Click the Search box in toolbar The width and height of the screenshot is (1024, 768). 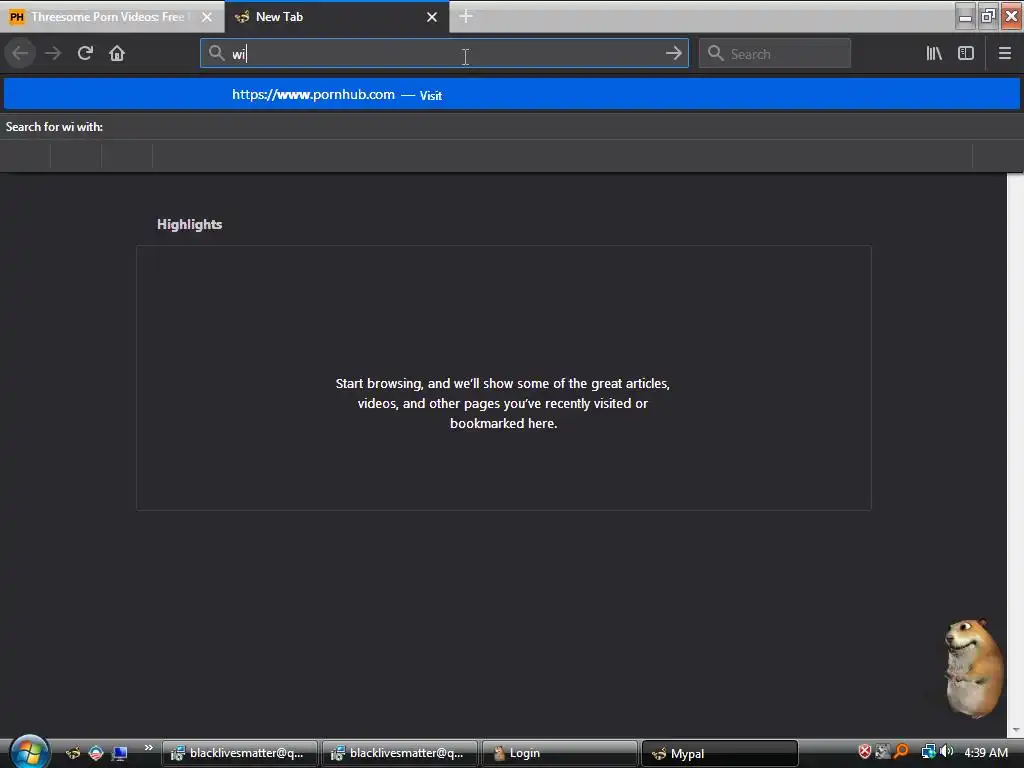[775, 53]
